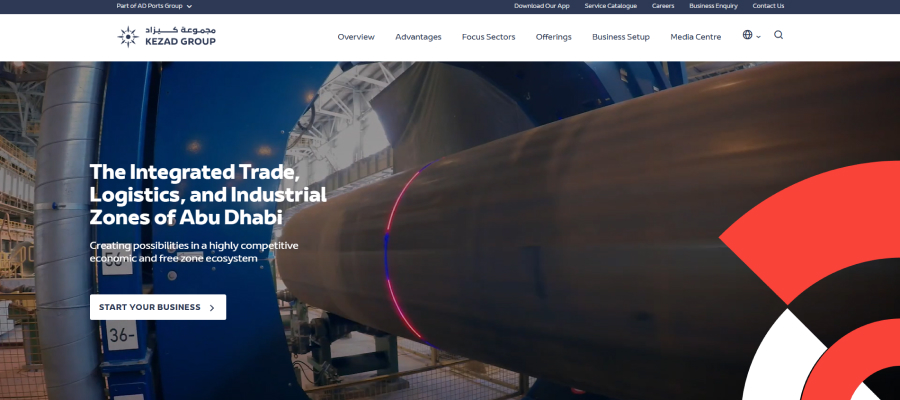This screenshot has width=900, height=400.
Task: Go to the Contact Us link
Action: [768, 6]
